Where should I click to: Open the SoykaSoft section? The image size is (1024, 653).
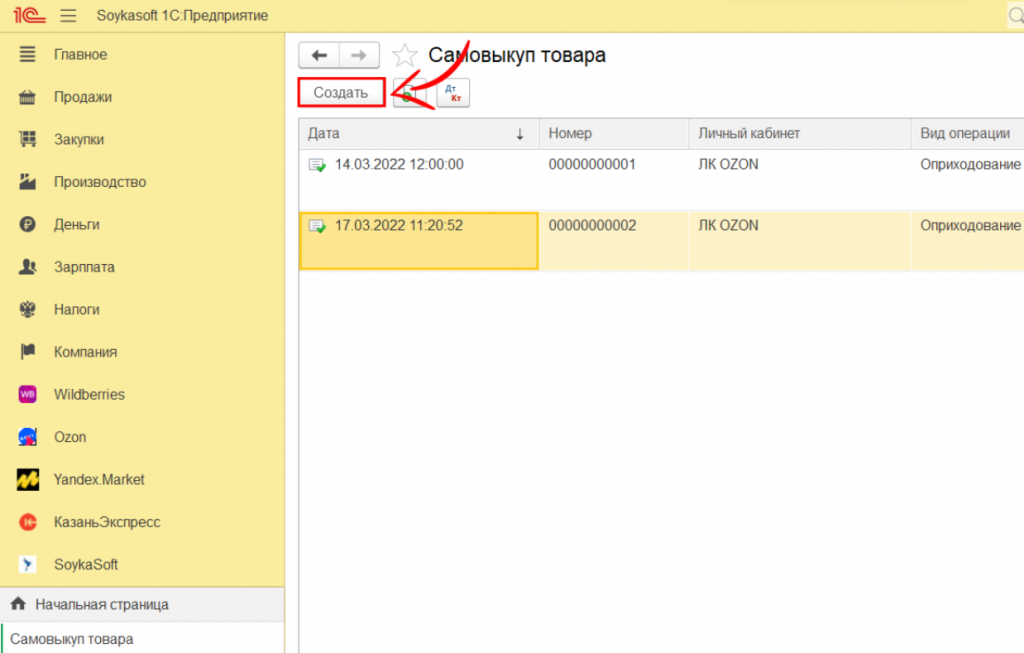(x=86, y=565)
